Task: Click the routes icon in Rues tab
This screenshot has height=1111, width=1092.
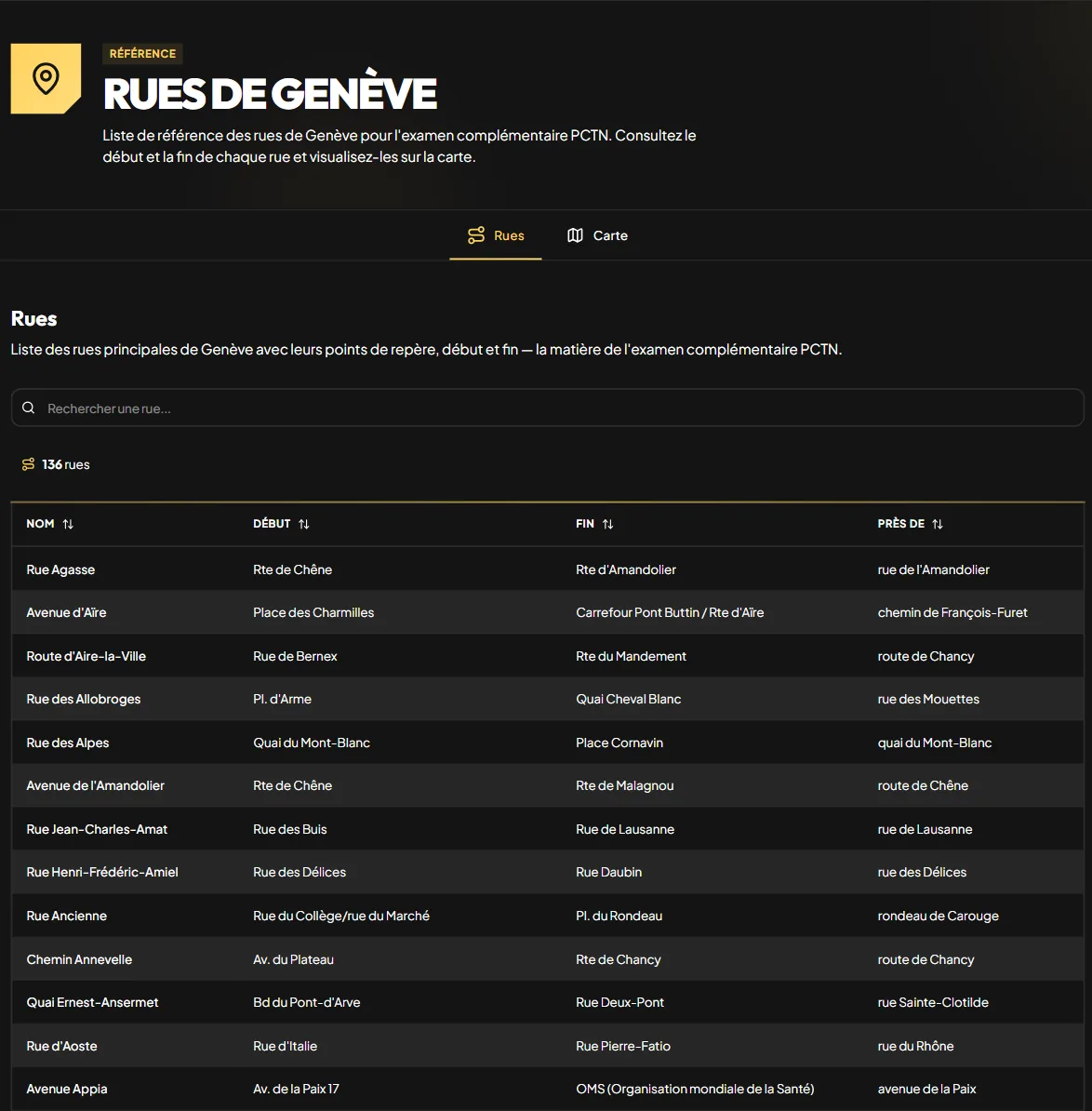Action: coord(476,235)
